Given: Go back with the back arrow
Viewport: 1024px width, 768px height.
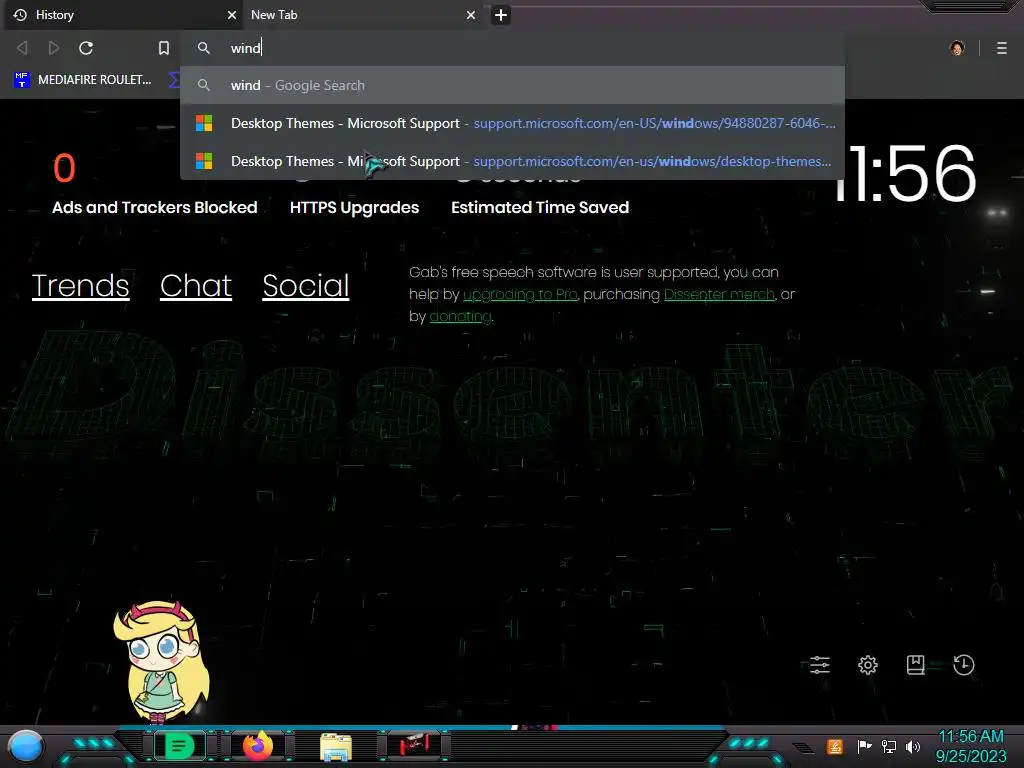Looking at the screenshot, I should click(22, 48).
